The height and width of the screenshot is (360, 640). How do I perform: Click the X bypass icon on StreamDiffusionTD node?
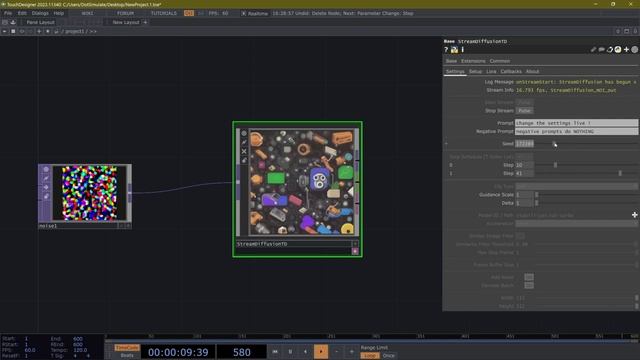(244, 151)
